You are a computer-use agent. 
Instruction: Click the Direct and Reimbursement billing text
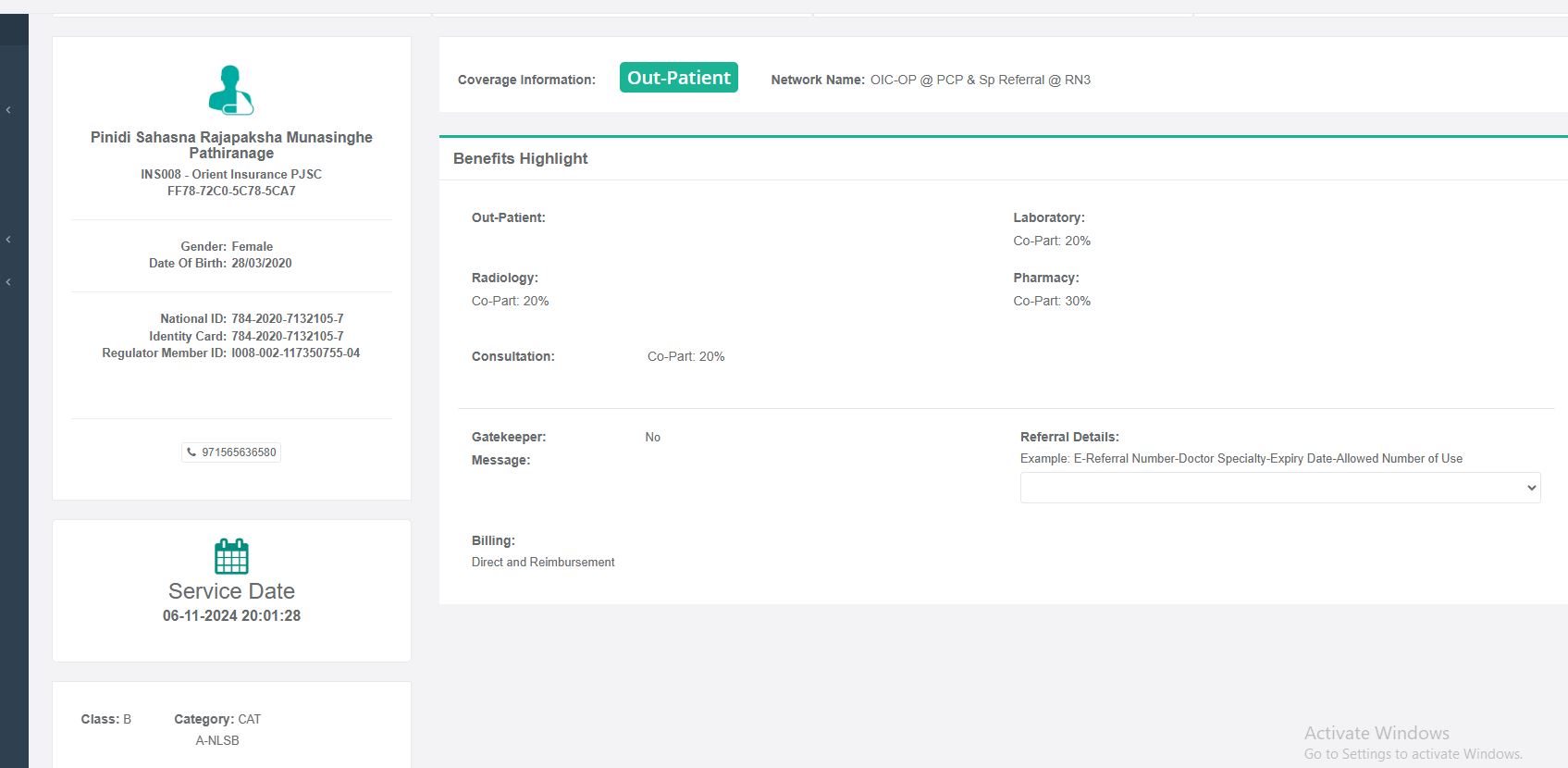[x=543, y=562]
